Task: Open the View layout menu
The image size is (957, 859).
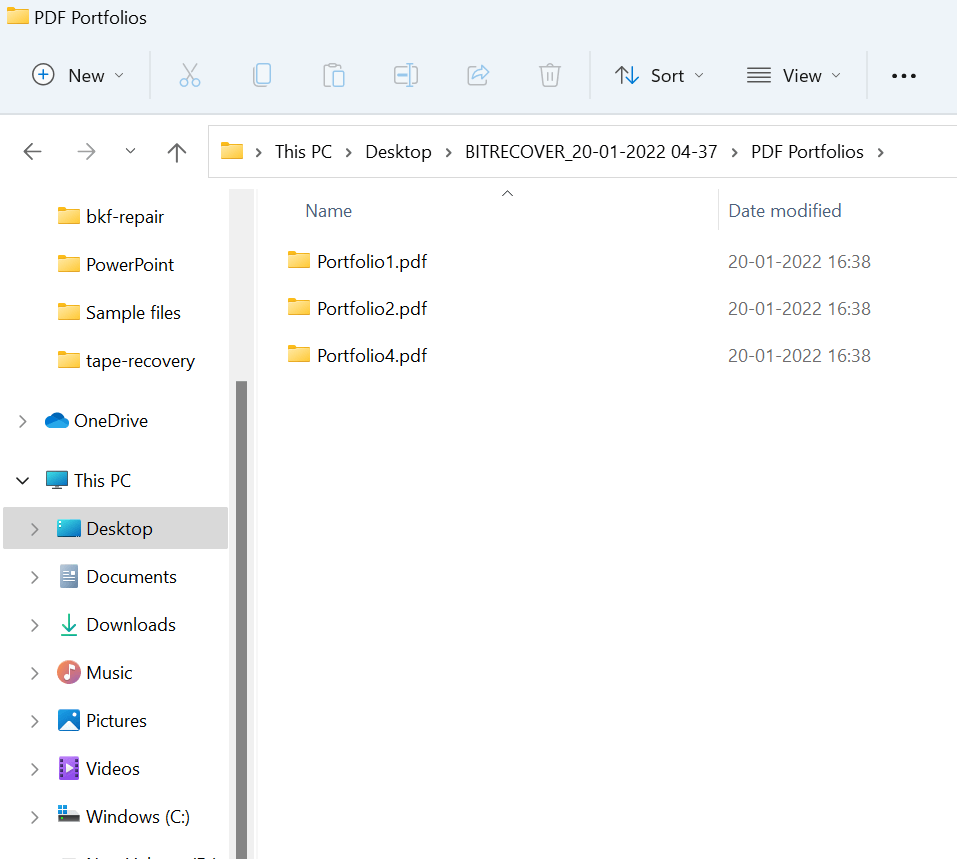Action: point(794,75)
